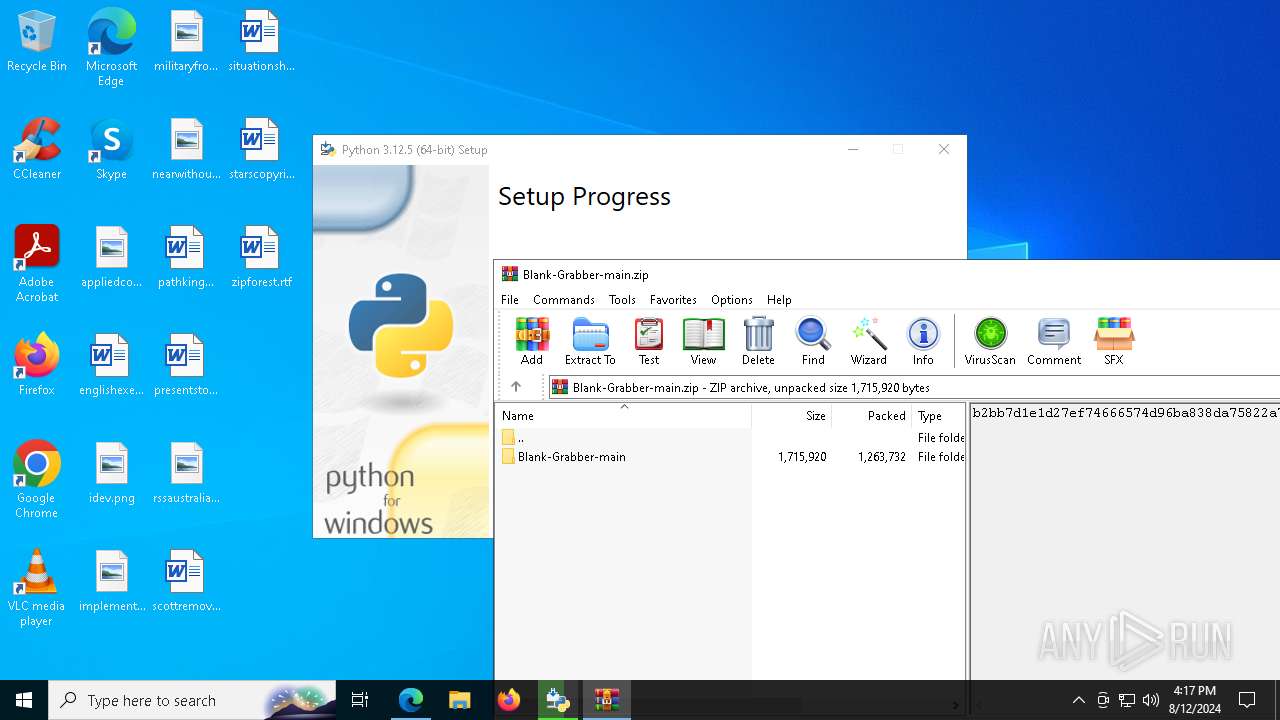Select the nearwithou... image file icon
The width and height of the screenshot is (1280, 720).
[x=186, y=150]
